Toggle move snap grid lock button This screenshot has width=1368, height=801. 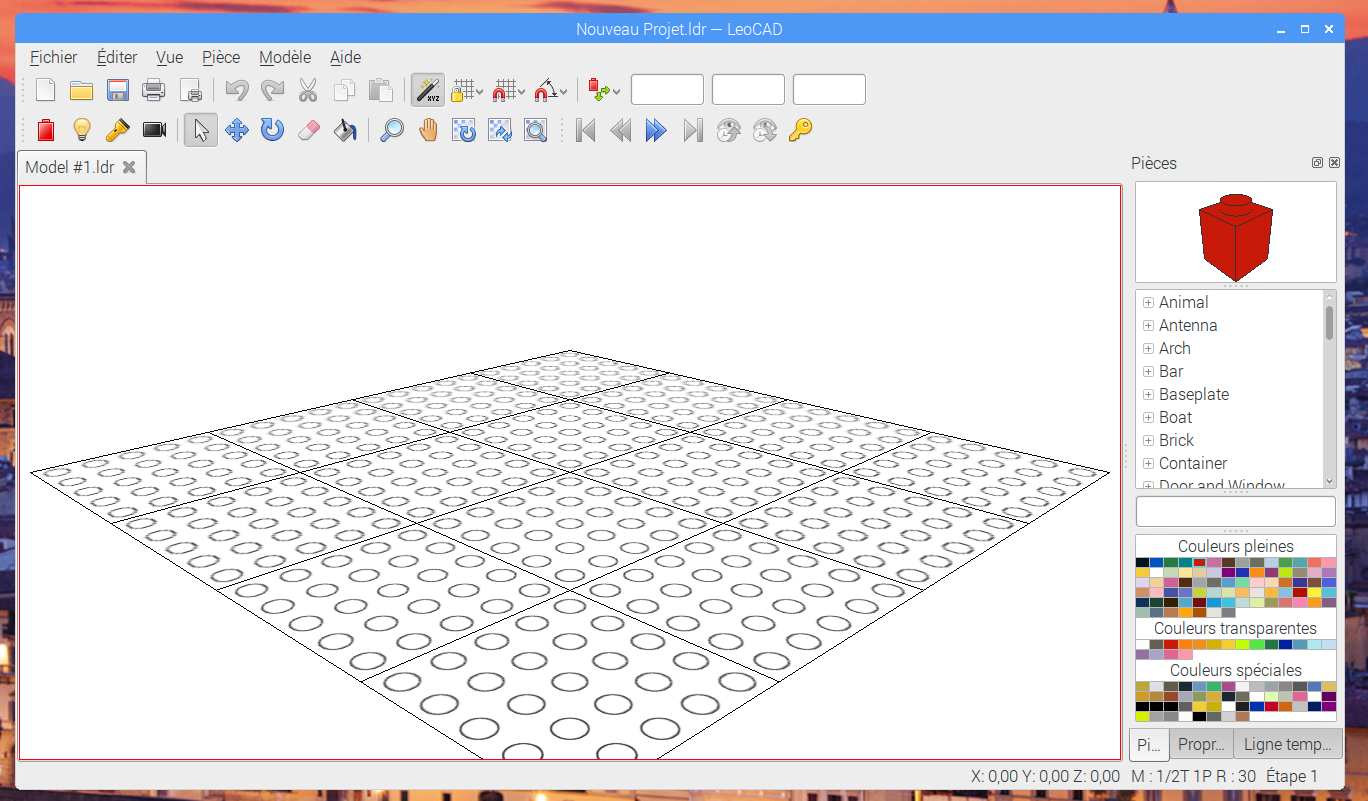tap(461, 90)
